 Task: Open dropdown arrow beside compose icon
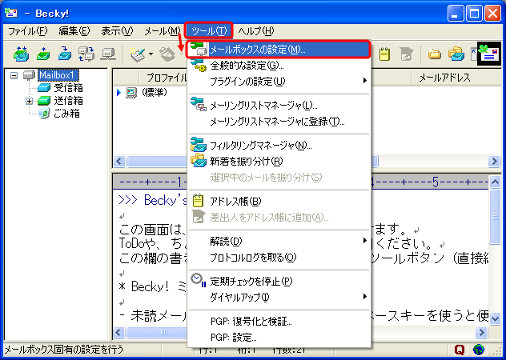coord(151,54)
